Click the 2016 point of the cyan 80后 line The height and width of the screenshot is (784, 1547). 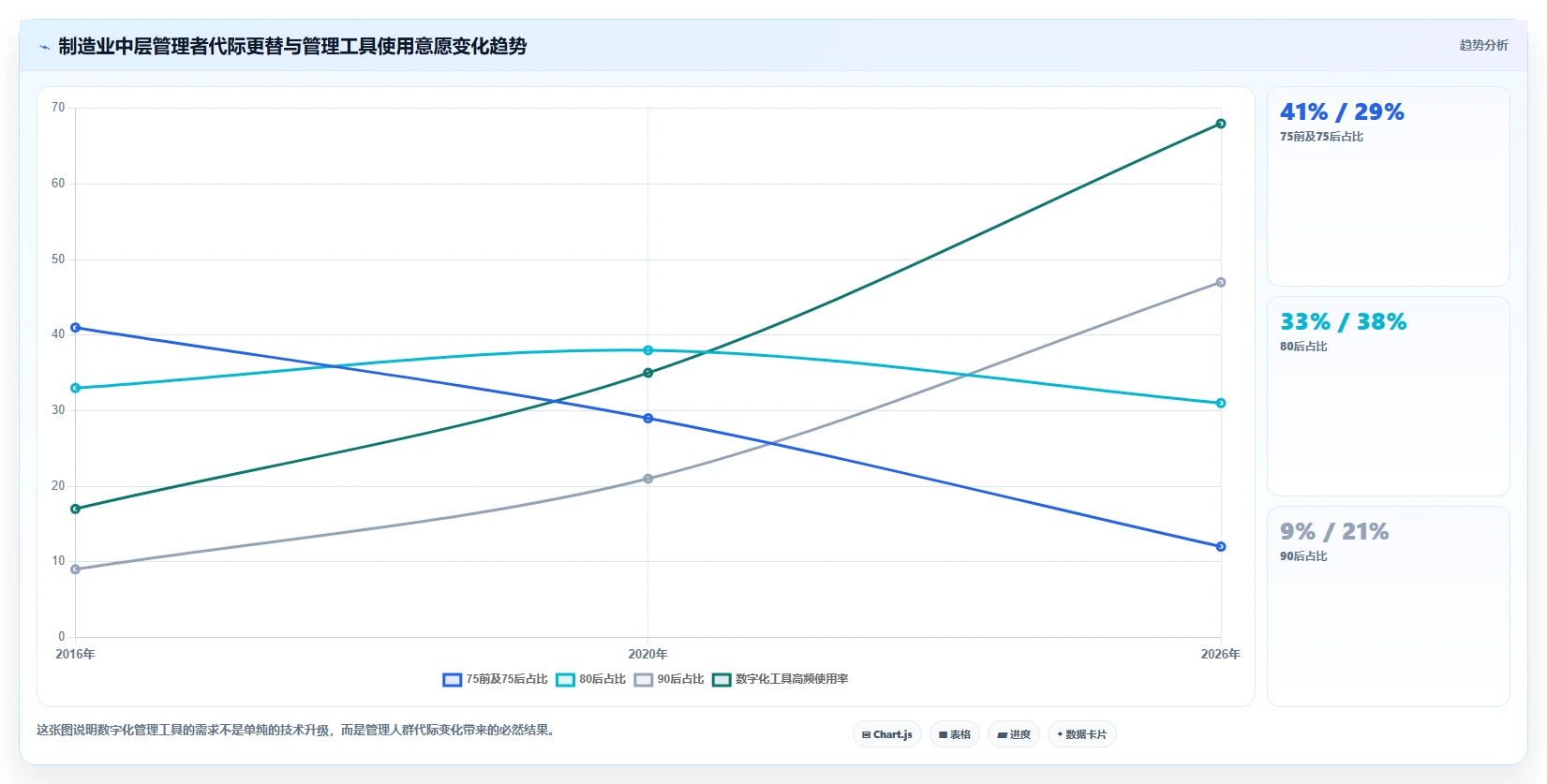pos(76,388)
